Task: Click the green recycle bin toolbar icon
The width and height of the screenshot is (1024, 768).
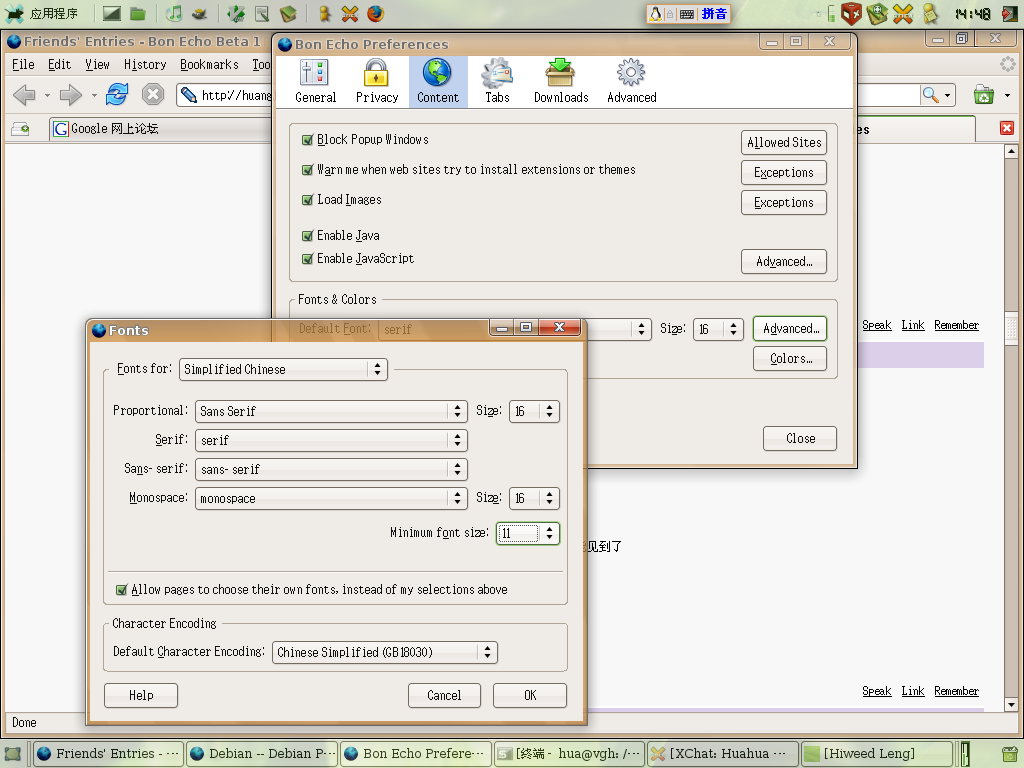Action: 984,95
